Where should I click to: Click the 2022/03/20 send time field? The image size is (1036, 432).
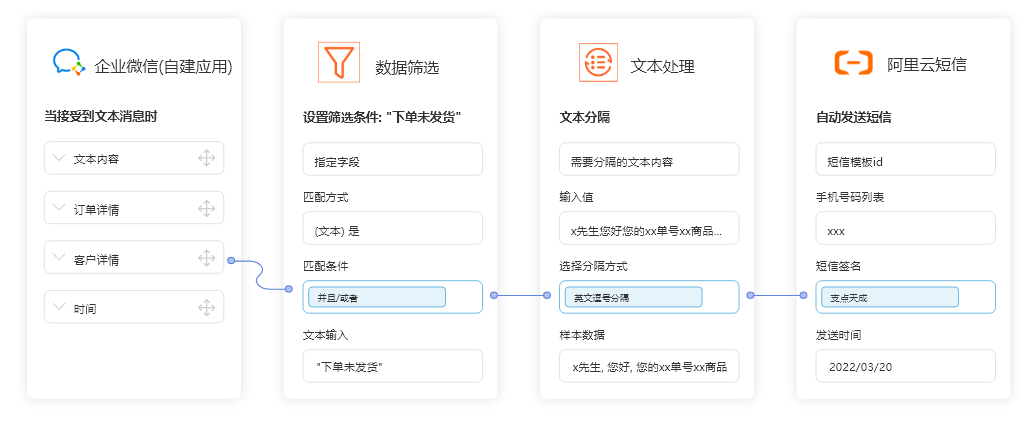[x=905, y=366]
